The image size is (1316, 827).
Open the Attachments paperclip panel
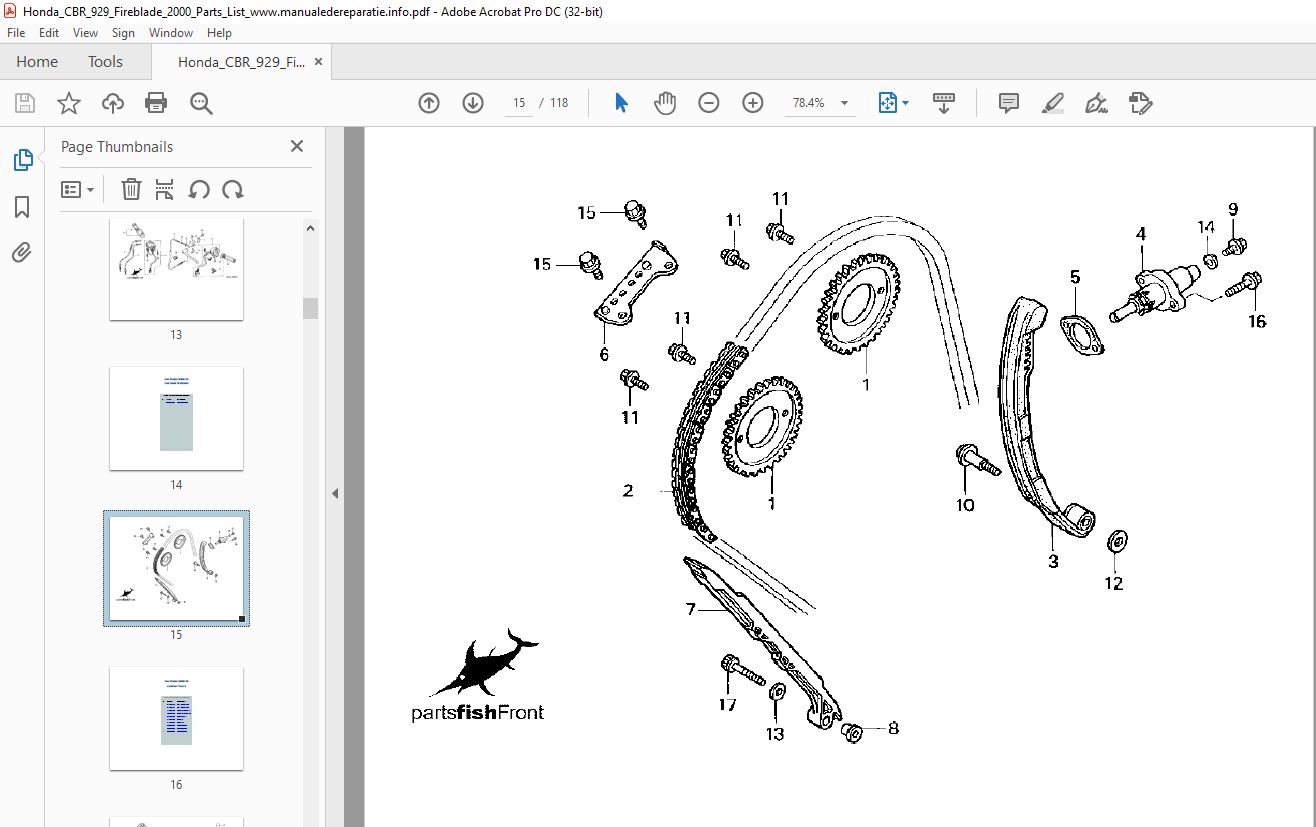(22, 252)
